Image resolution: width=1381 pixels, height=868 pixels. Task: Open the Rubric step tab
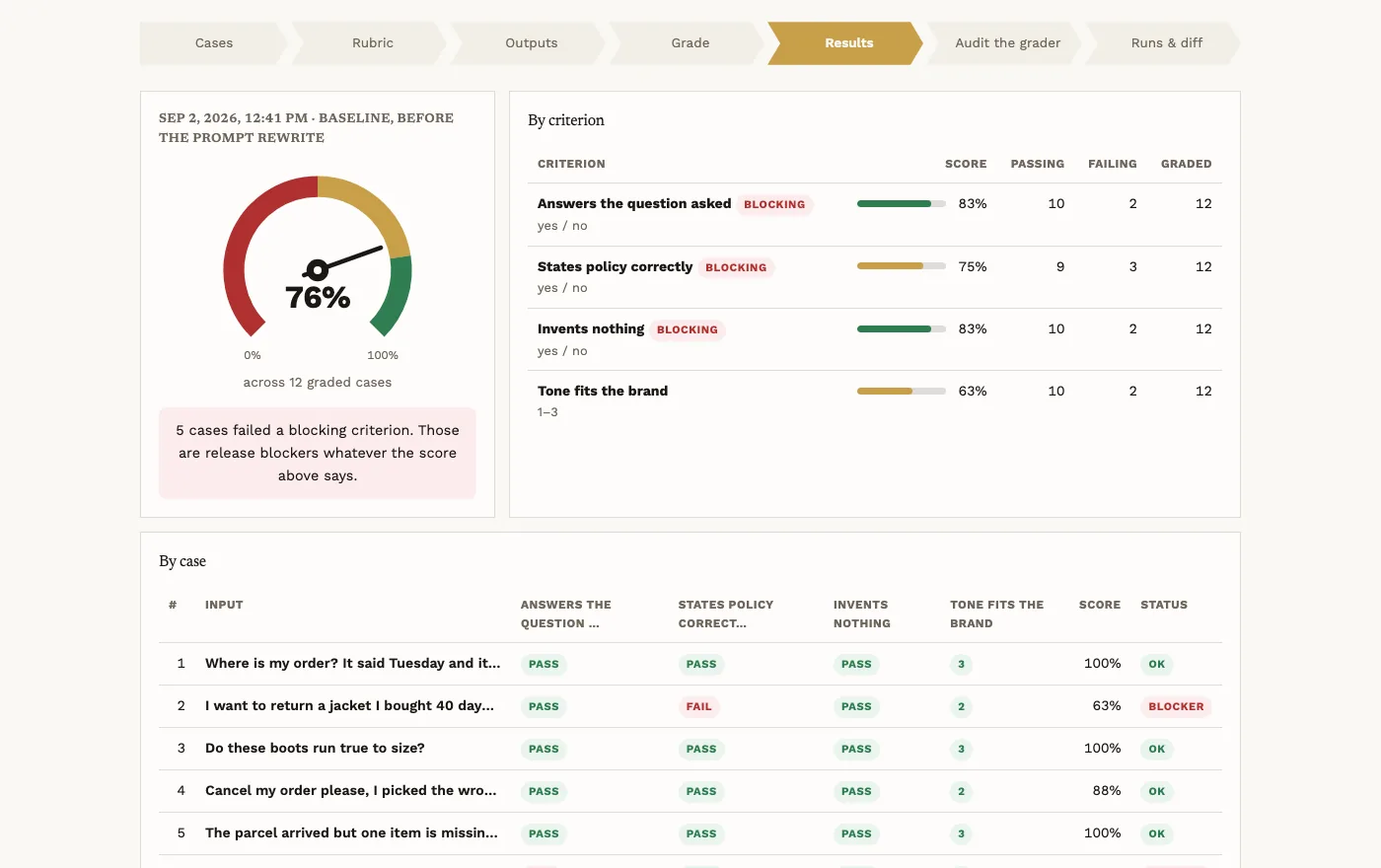[373, 43]
